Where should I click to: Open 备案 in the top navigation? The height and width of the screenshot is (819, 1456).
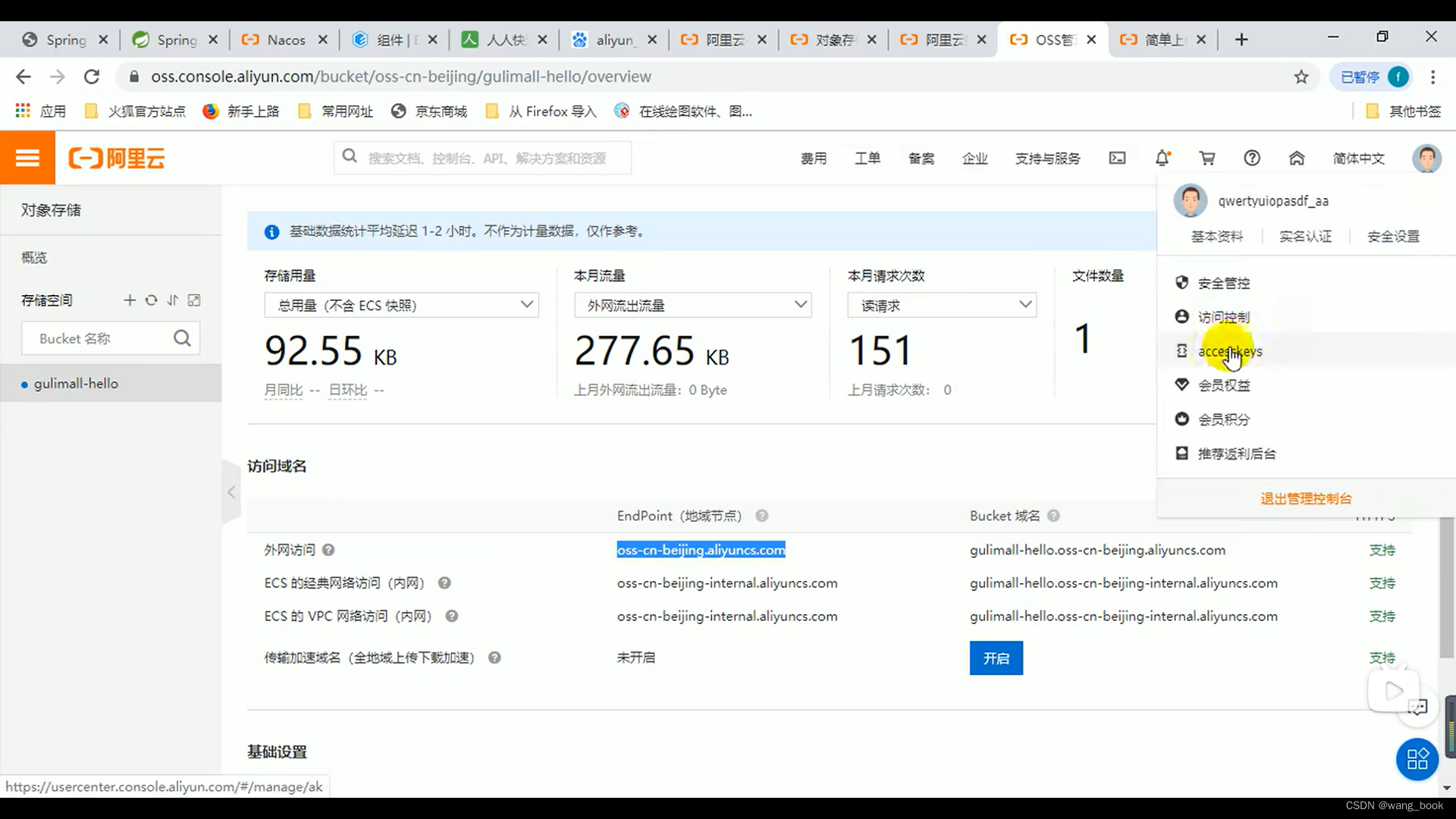coord(921,158)
